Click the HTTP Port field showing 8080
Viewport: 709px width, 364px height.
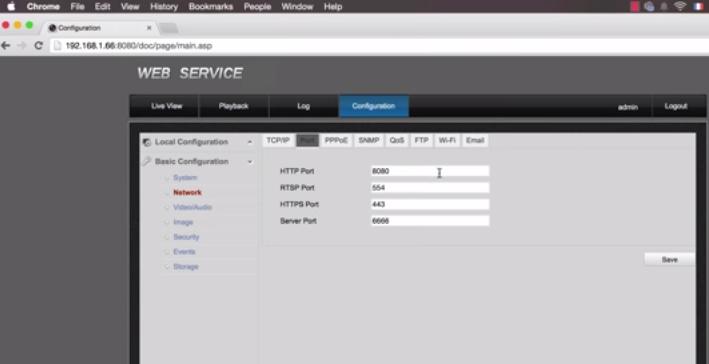coord(430,171)
